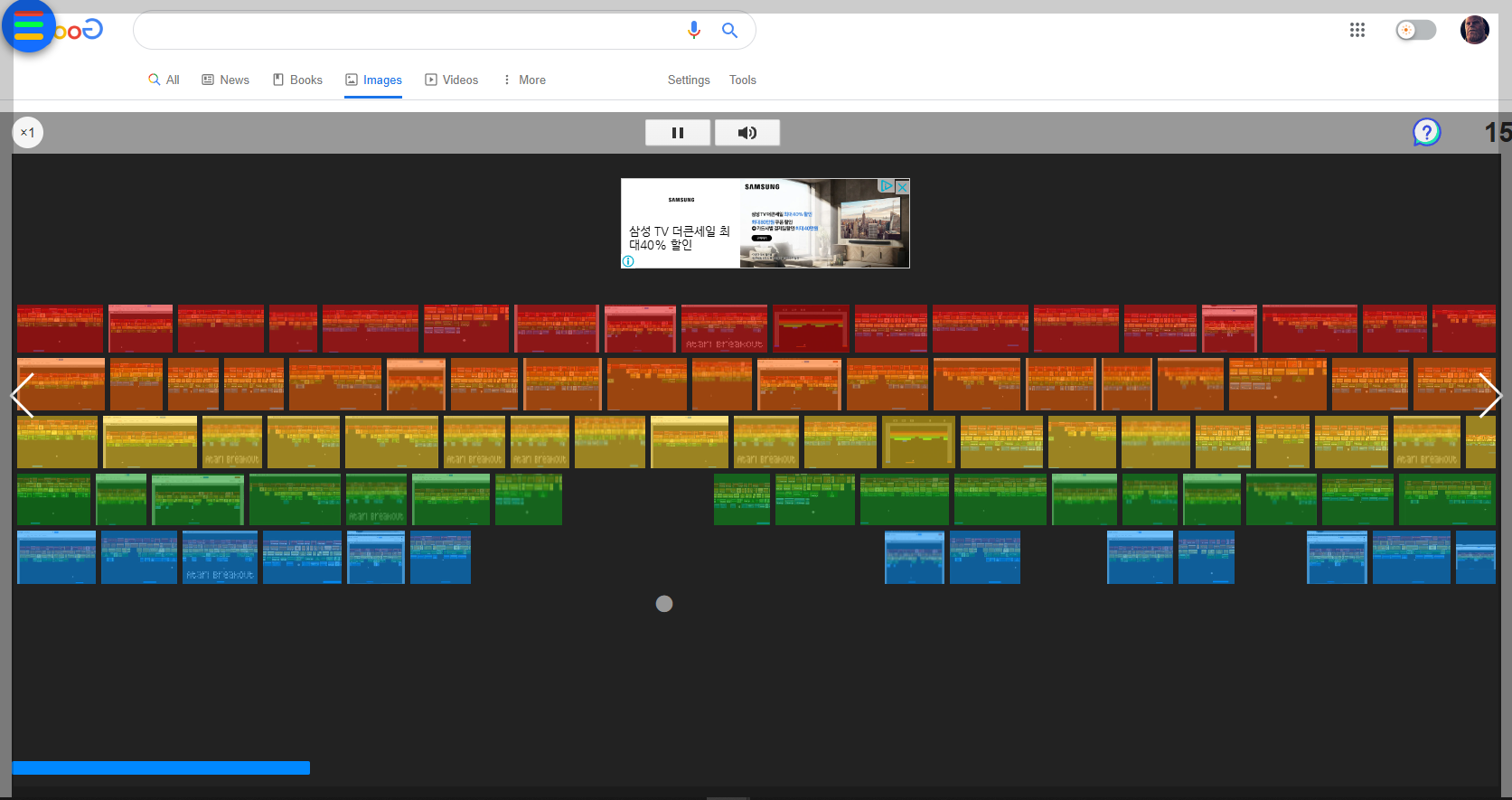Click the gray bouncing ball
This screenshot has width=1512, height=800.
click(664, 604)
